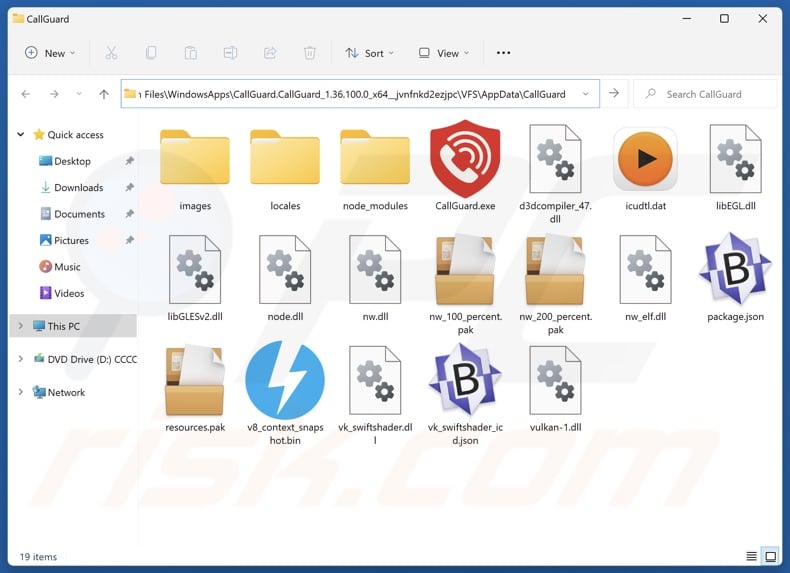Screen dimensions: 790x573
Task: Click the 19 items status text
Action: pos(38,557)
